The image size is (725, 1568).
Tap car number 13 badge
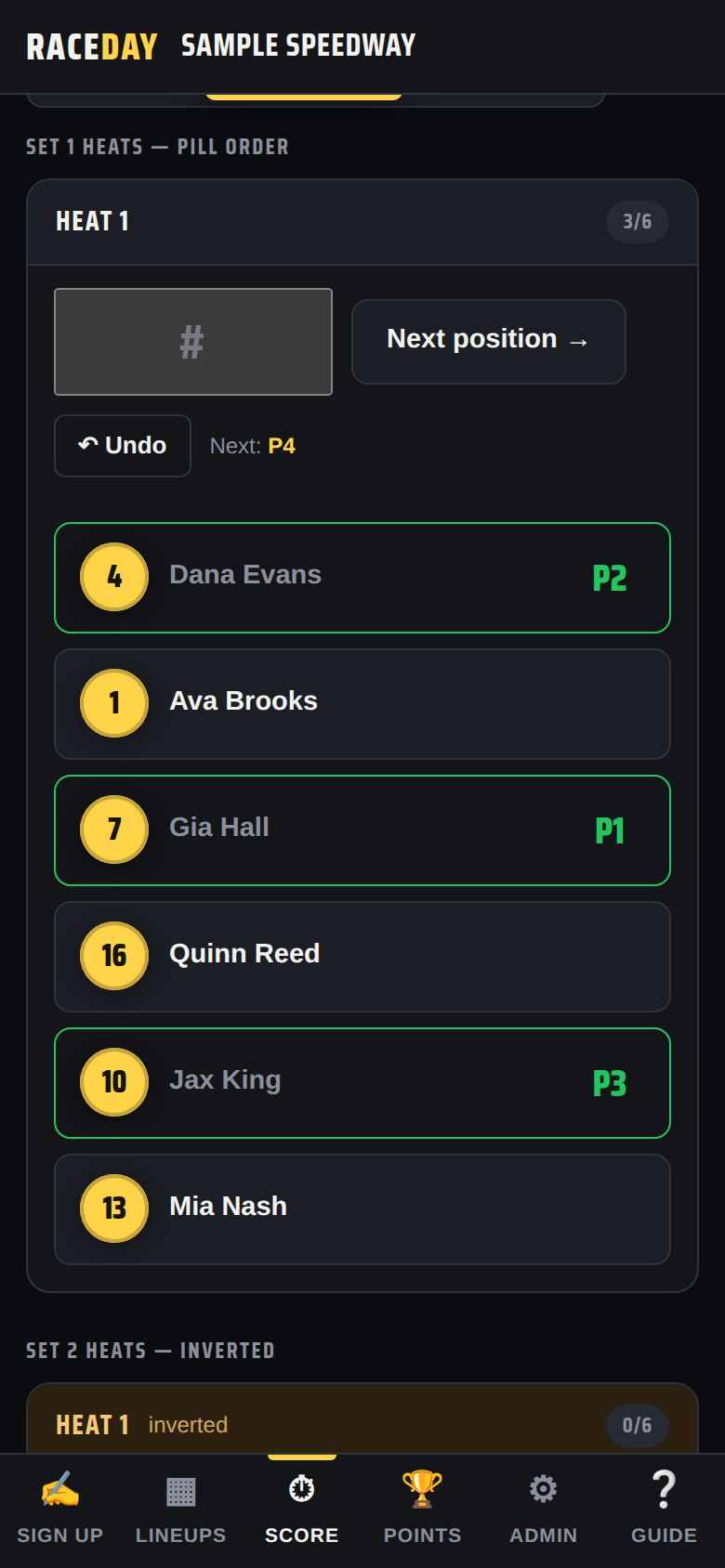click(114, 1209)
